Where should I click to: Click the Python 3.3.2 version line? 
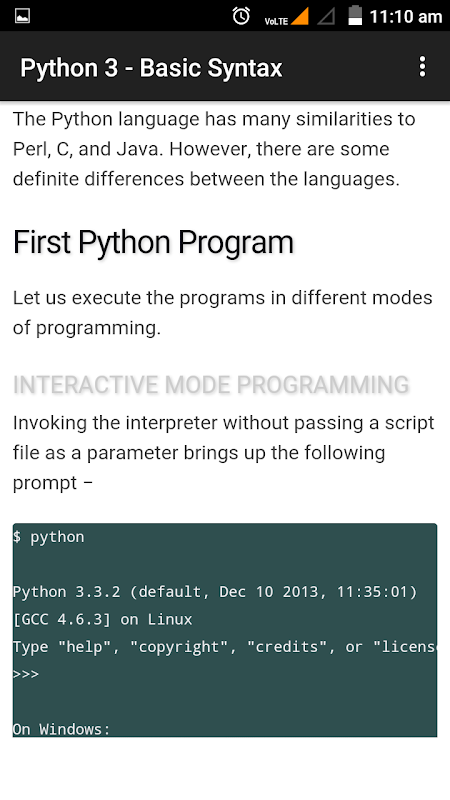[x=215, y=592]
